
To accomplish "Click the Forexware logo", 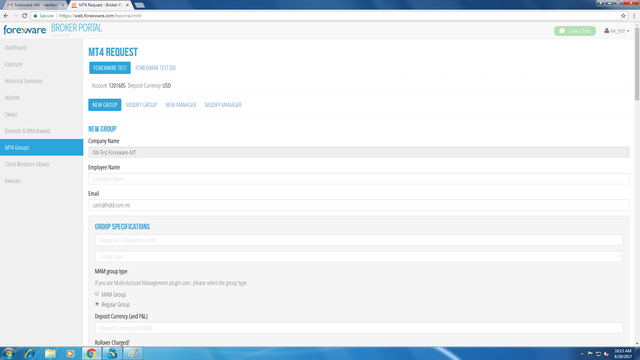I will pyautogui.click(x=24, y=30).
